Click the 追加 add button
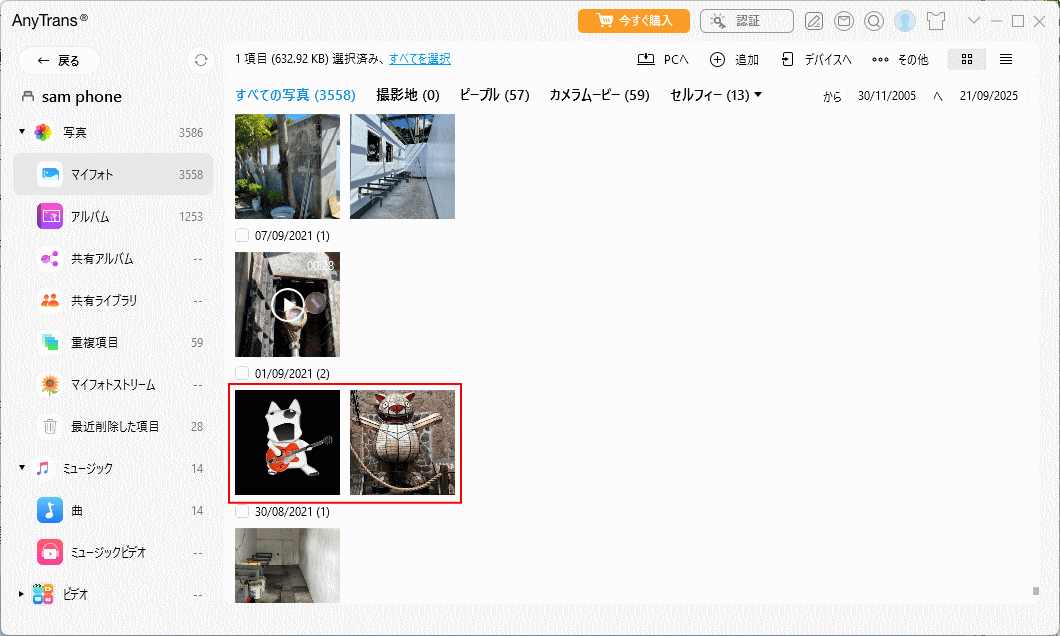 tap(734, 59)
